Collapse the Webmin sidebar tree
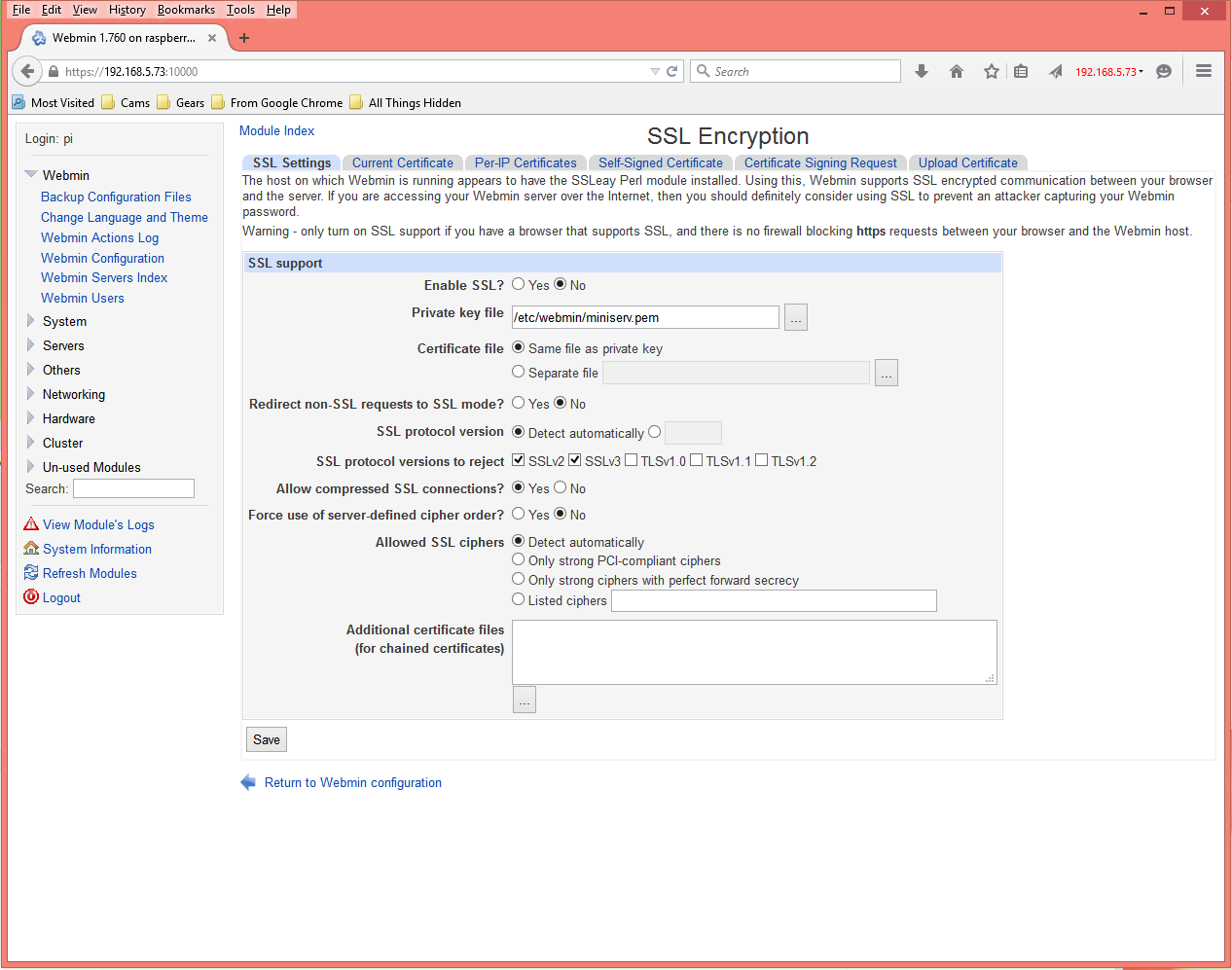Screen dimensions: 1232x970 30,175
